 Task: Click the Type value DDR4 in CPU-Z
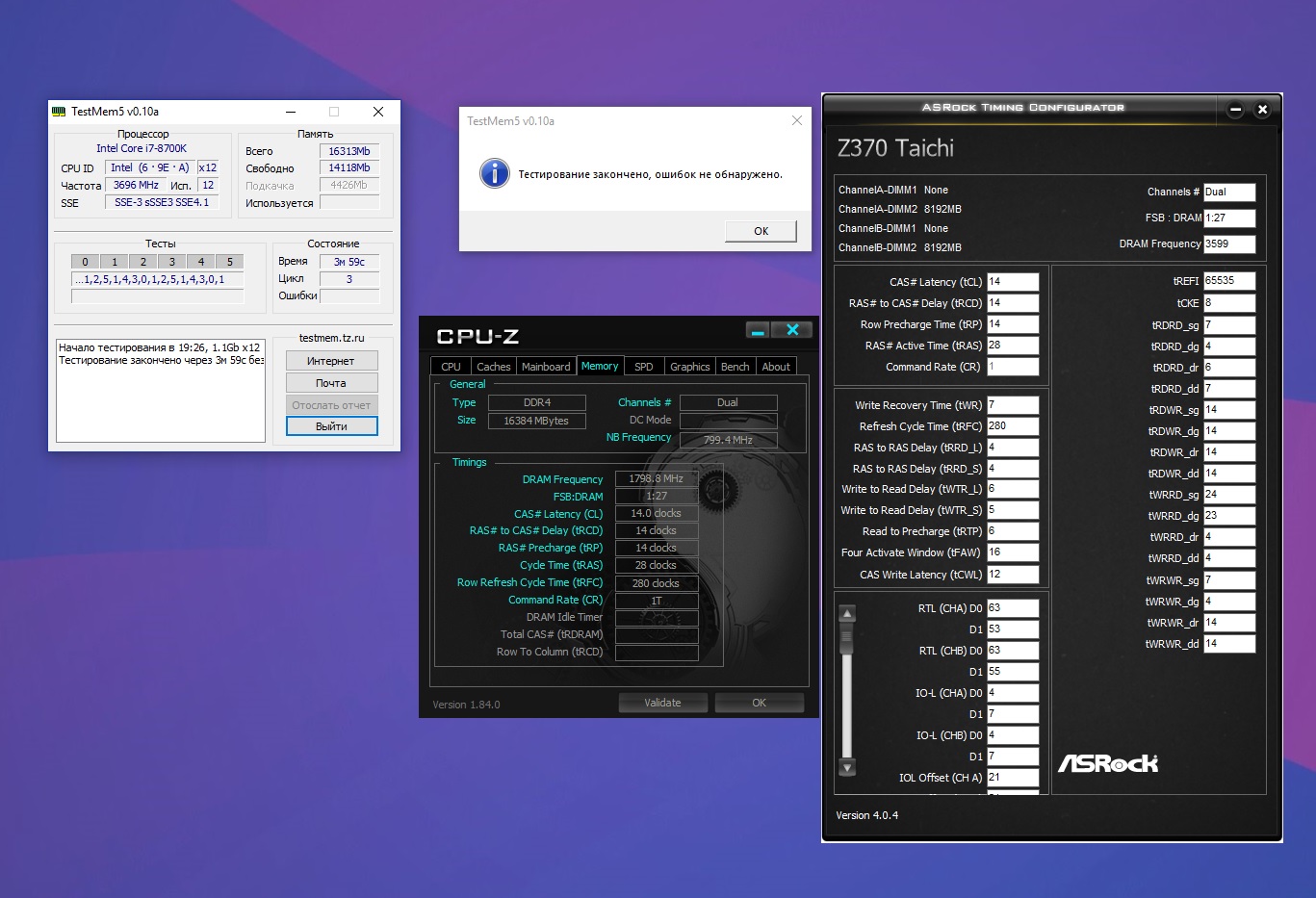(x=536, y=402)
